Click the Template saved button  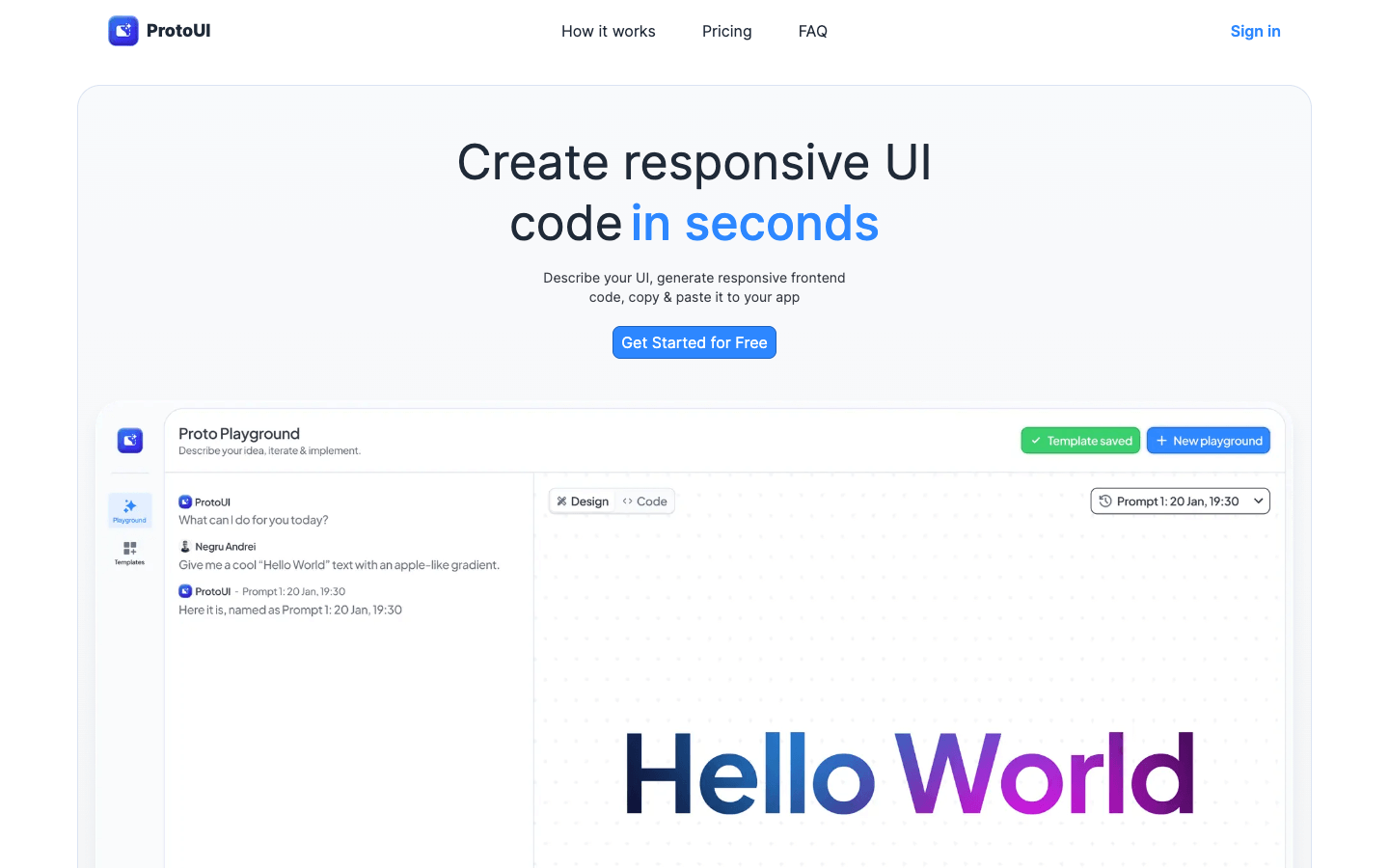point(1080,441)
